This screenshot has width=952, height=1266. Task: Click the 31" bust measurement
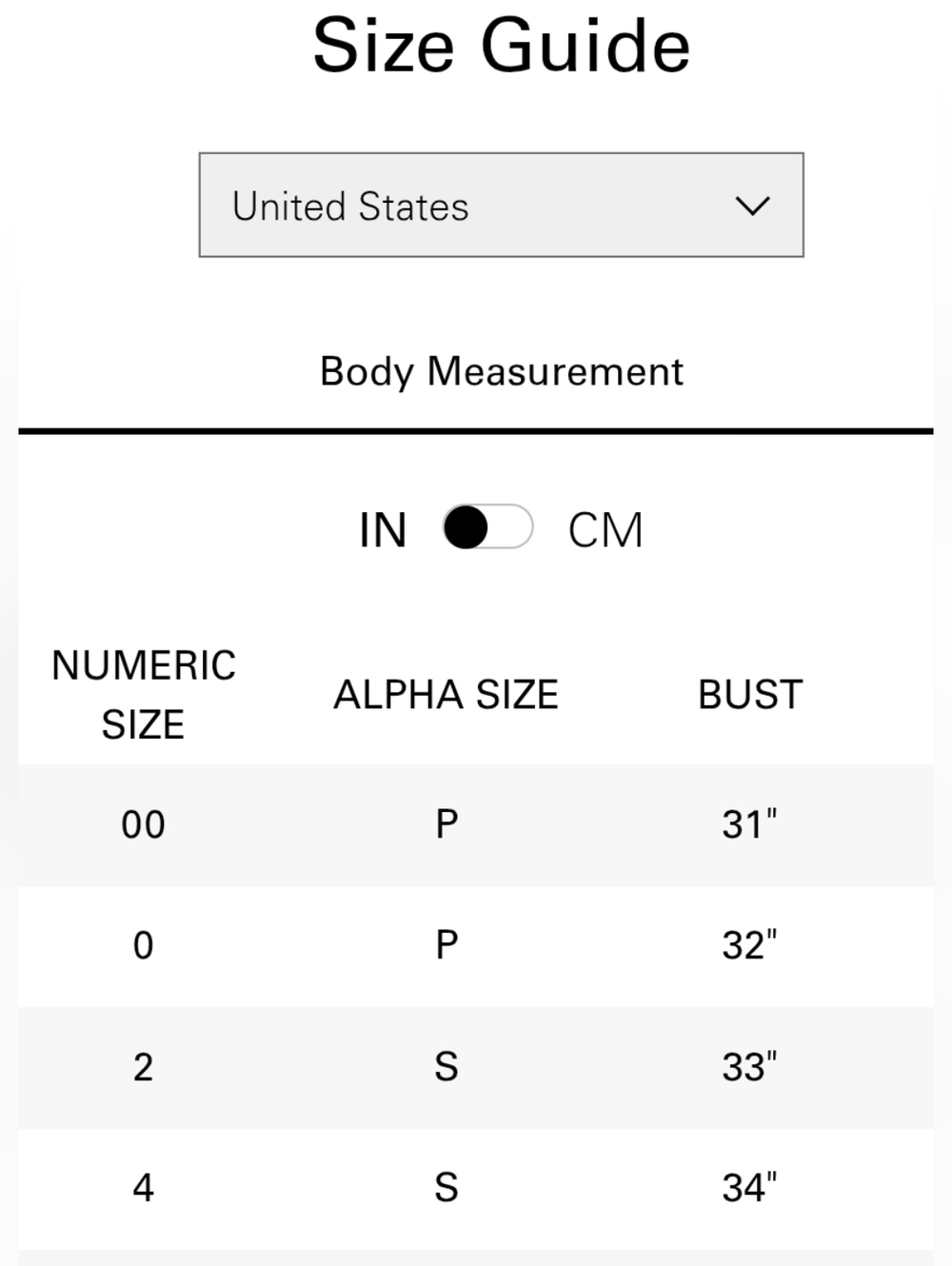[749, 824]
